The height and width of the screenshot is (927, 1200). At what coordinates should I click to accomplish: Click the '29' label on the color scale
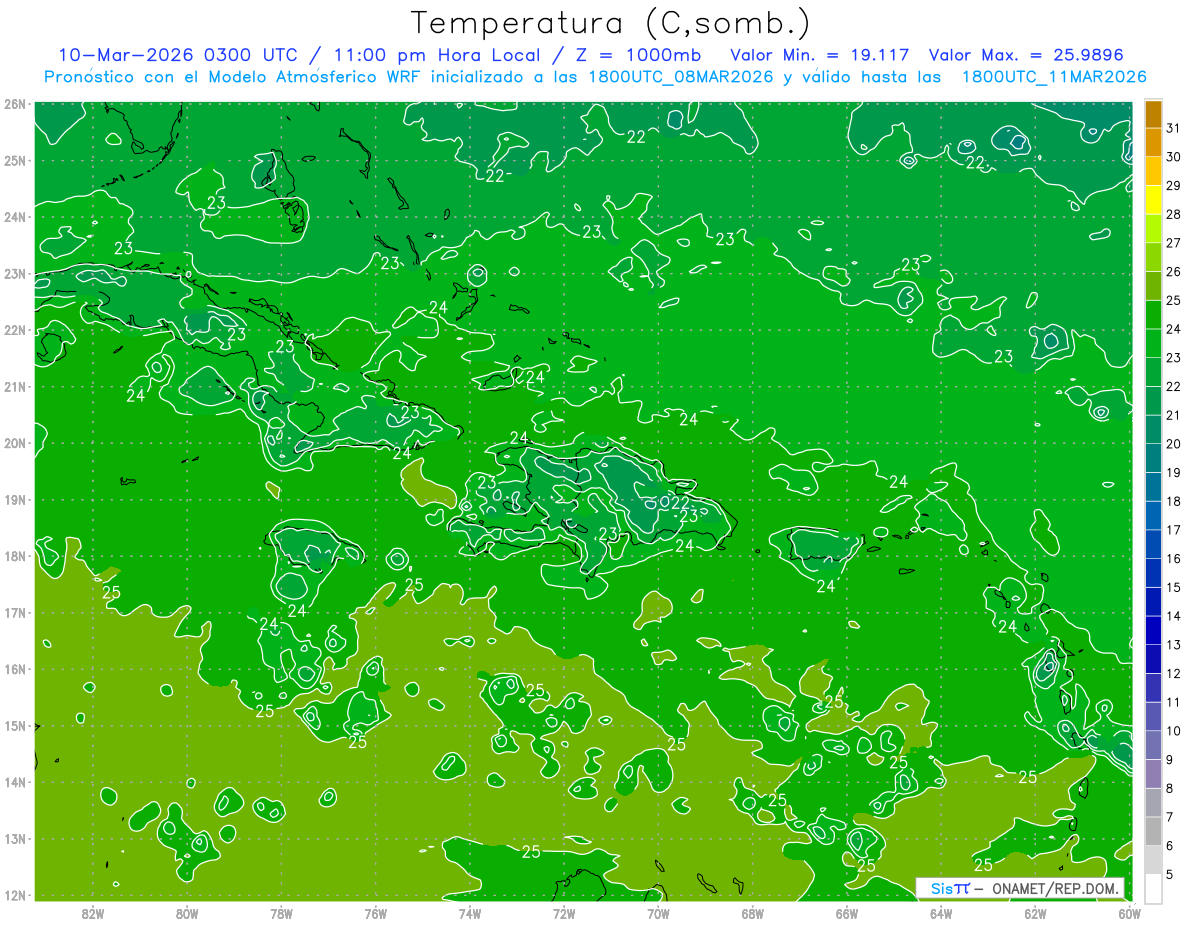coord(1174,185)
